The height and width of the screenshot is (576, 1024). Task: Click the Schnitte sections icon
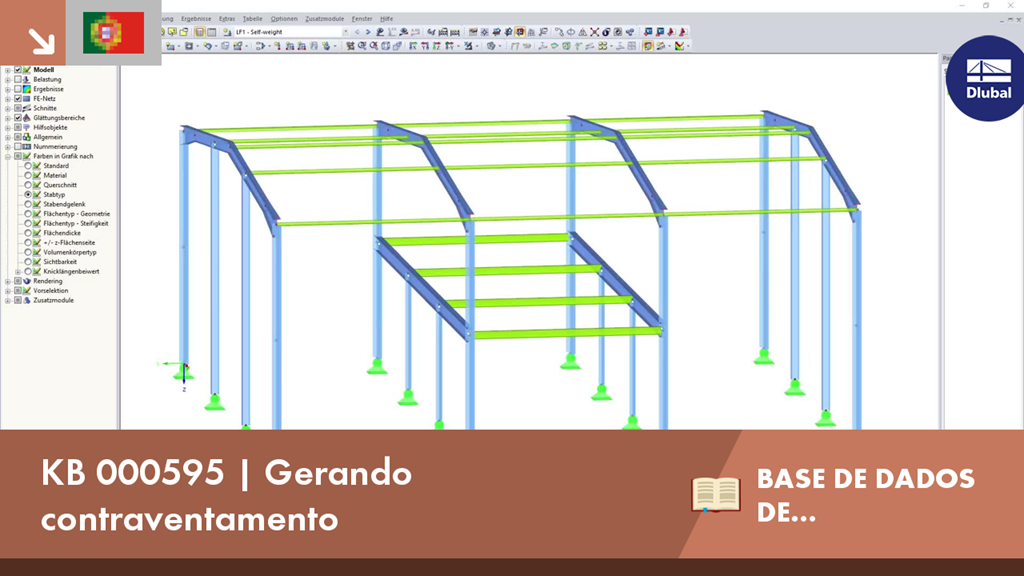point(27,108)
